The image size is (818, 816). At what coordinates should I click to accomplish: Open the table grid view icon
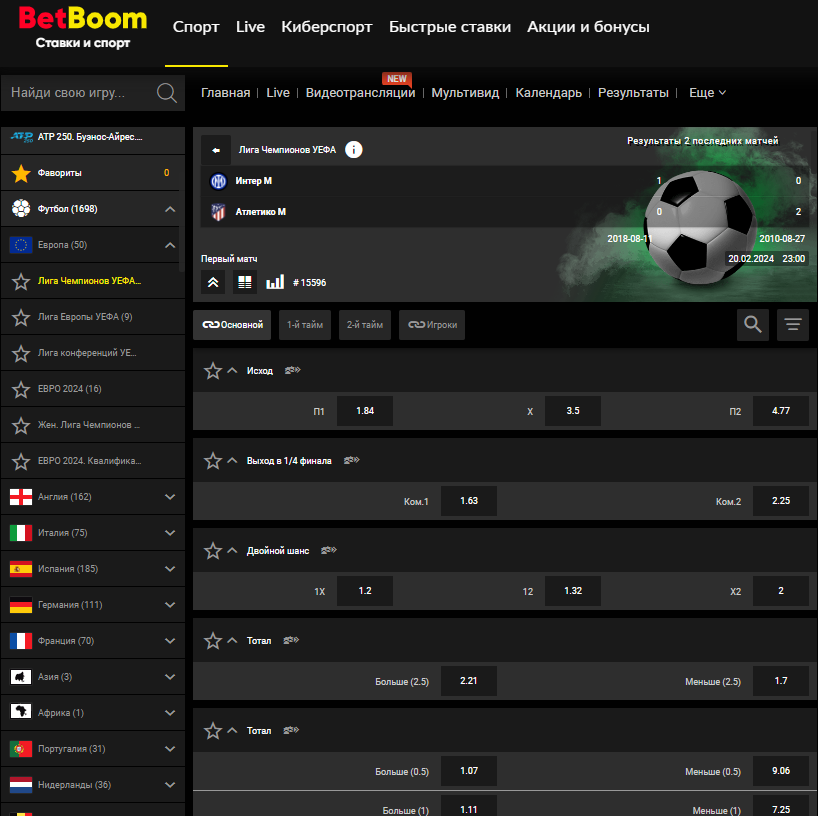tap(245, 282)
